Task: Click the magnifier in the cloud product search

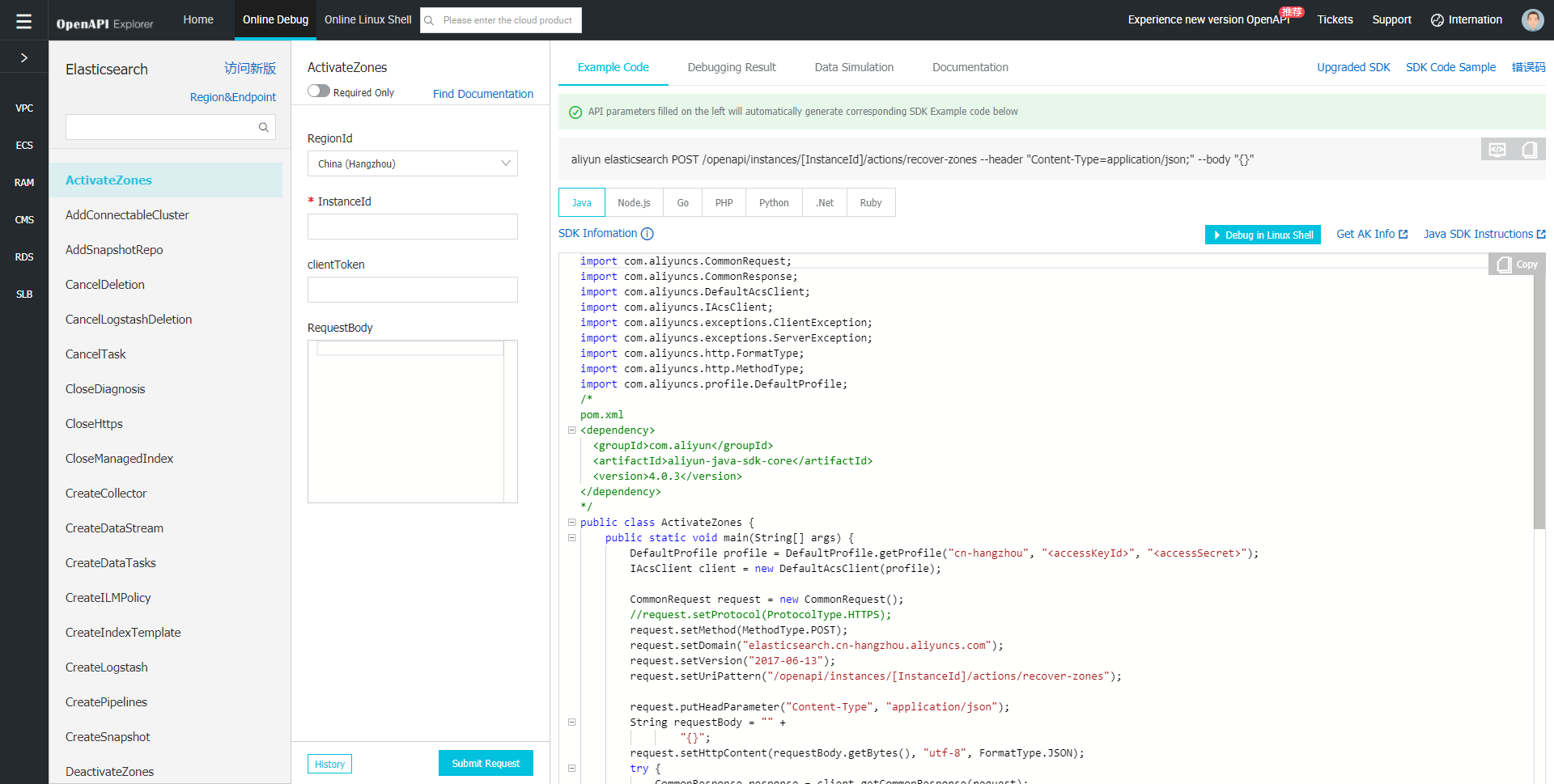Action: click(429, 20)
